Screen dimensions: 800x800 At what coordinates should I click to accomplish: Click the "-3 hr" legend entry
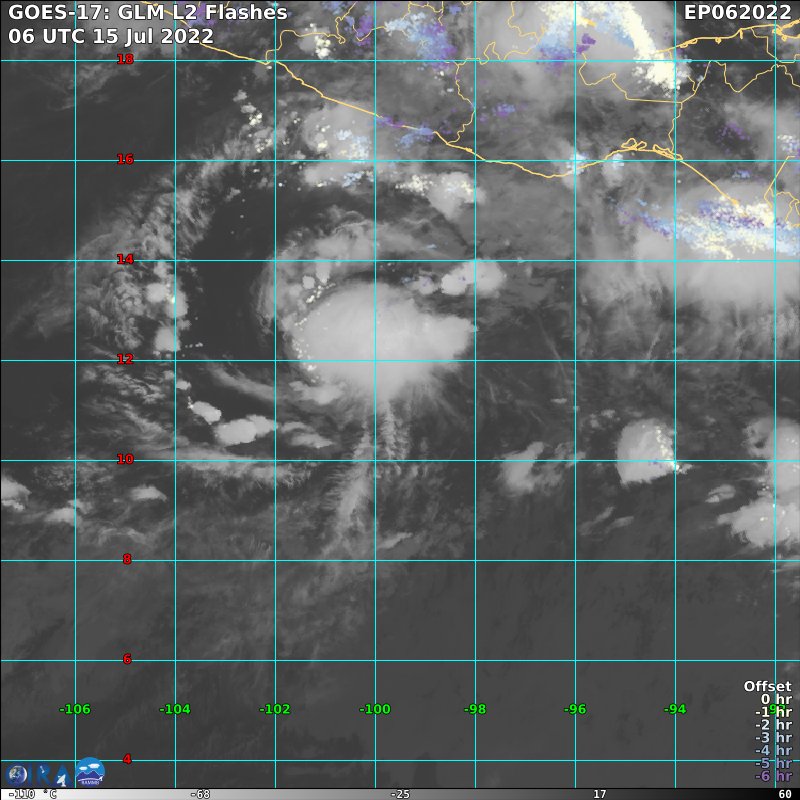773,737
